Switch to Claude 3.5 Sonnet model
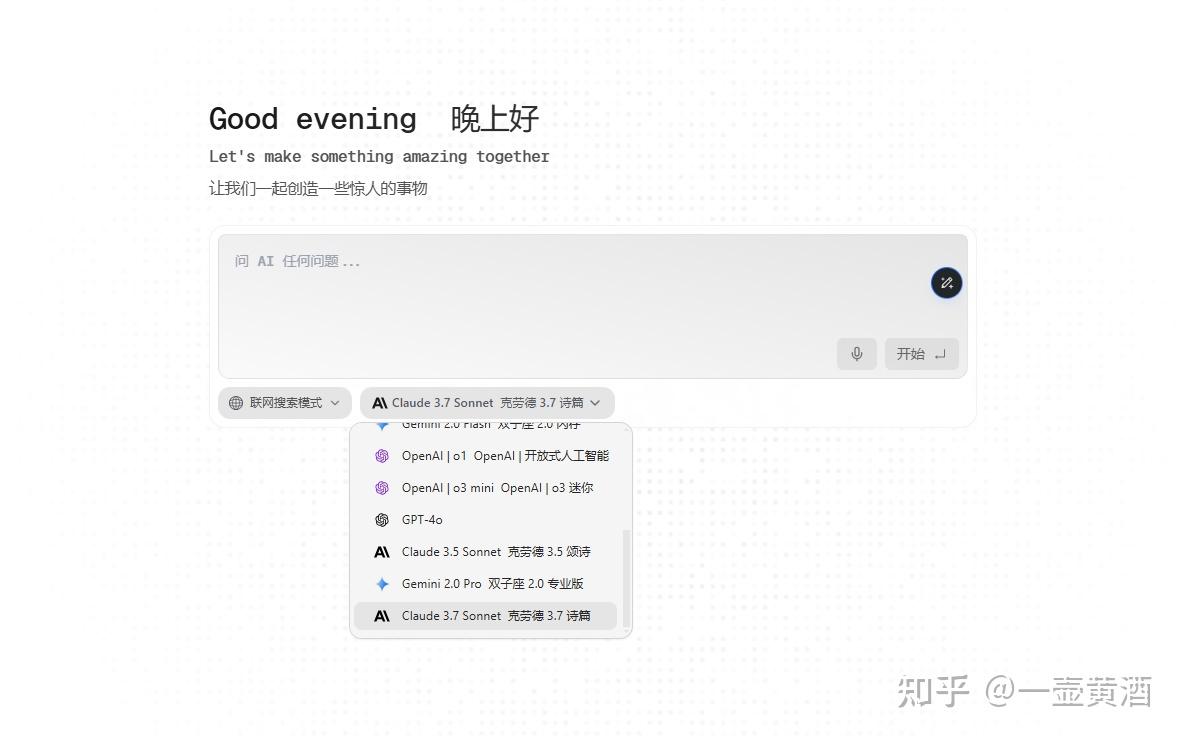Screen dimensions: 1181x738 click(x=496, y=552)
